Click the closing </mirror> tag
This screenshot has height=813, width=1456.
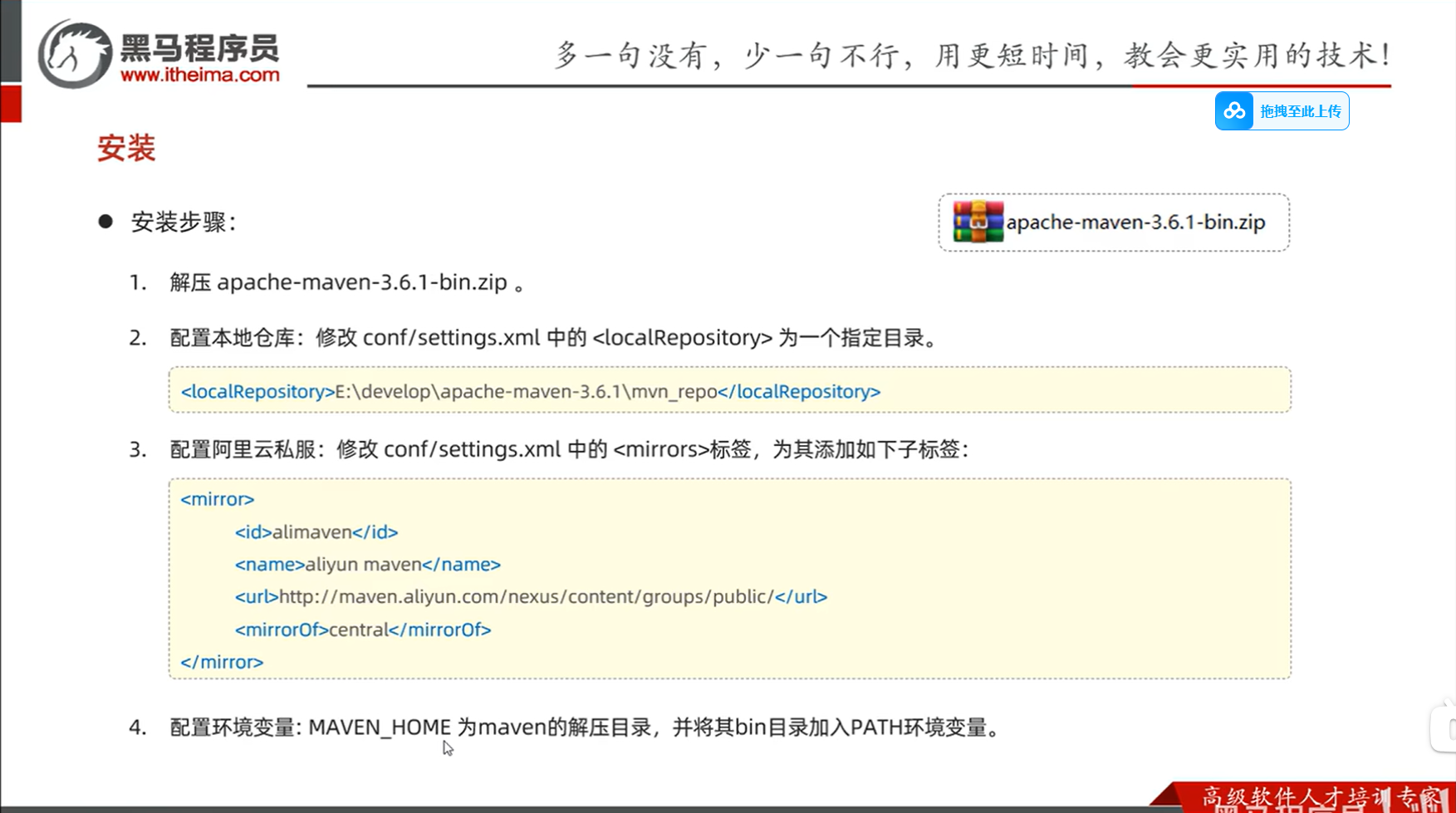[222, 662]
